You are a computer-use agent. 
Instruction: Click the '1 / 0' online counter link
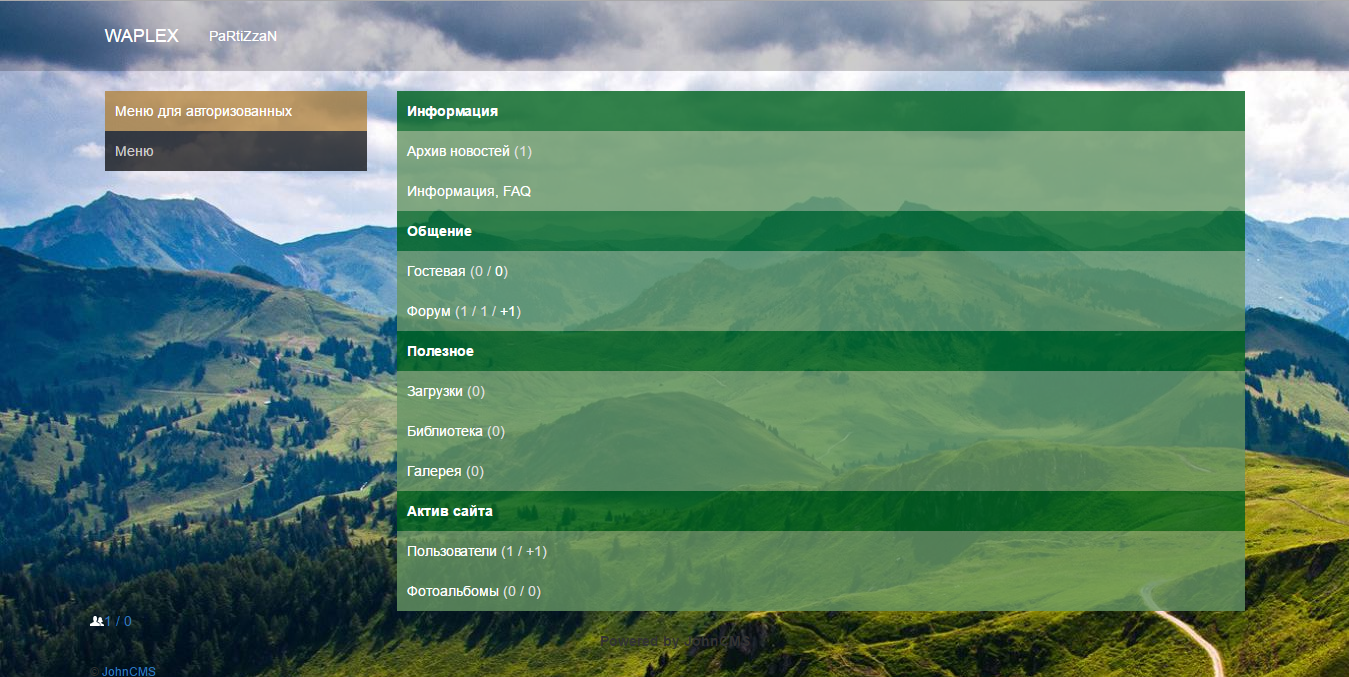click(x=119, y=621)
